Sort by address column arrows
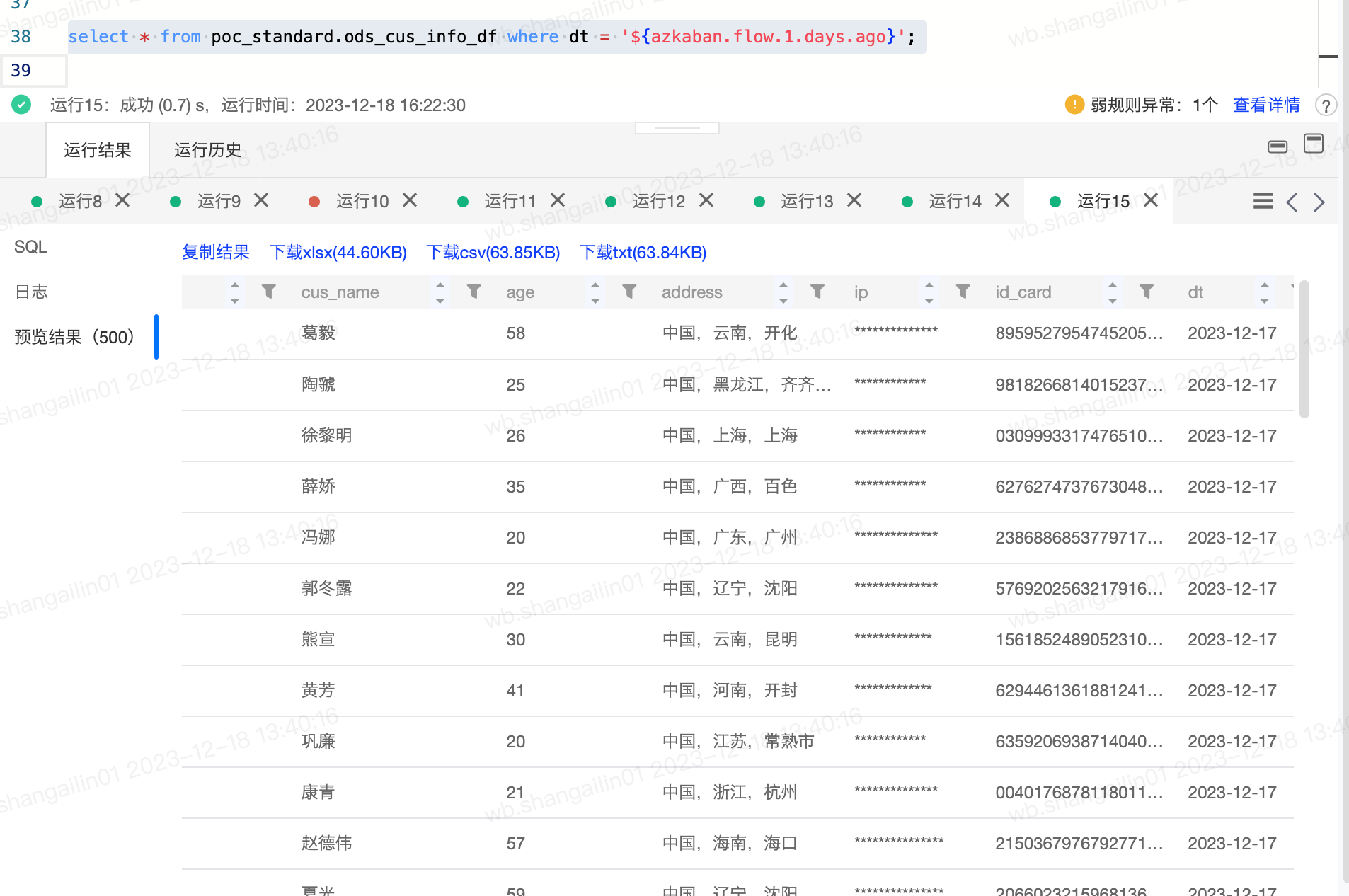The image size is (1349, 896). tap(783, 292)
